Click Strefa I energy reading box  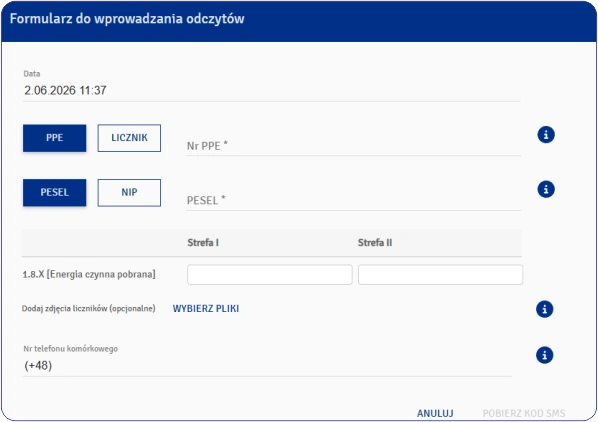[270, 274]
